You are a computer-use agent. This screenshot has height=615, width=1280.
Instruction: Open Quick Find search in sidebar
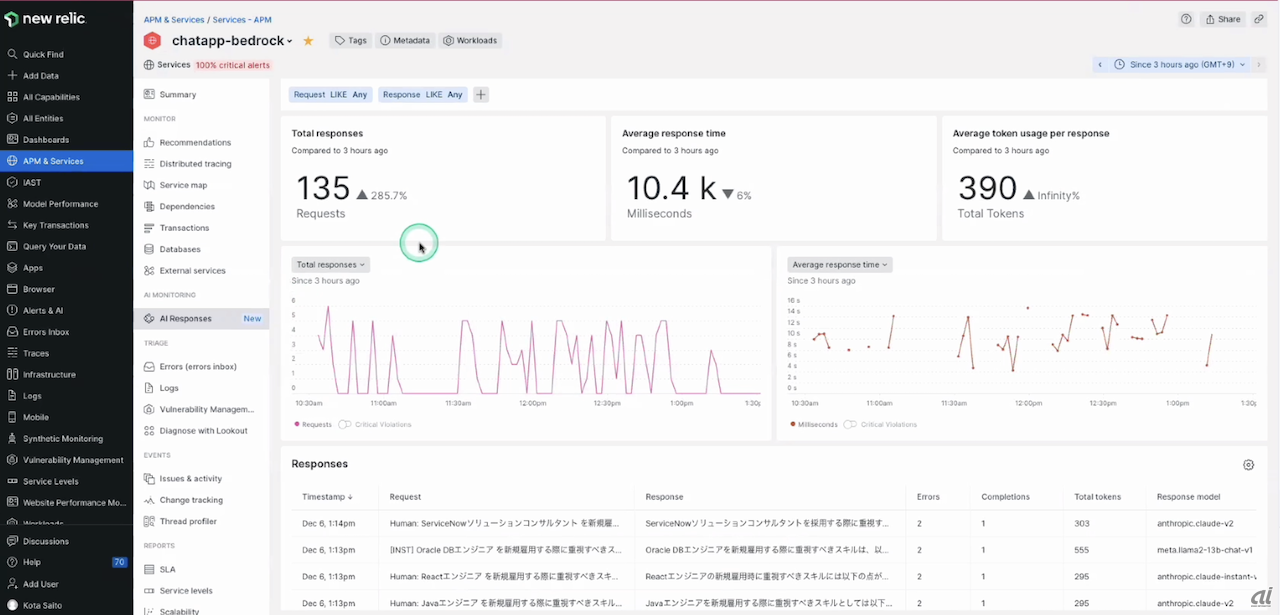tap(43, 54)
